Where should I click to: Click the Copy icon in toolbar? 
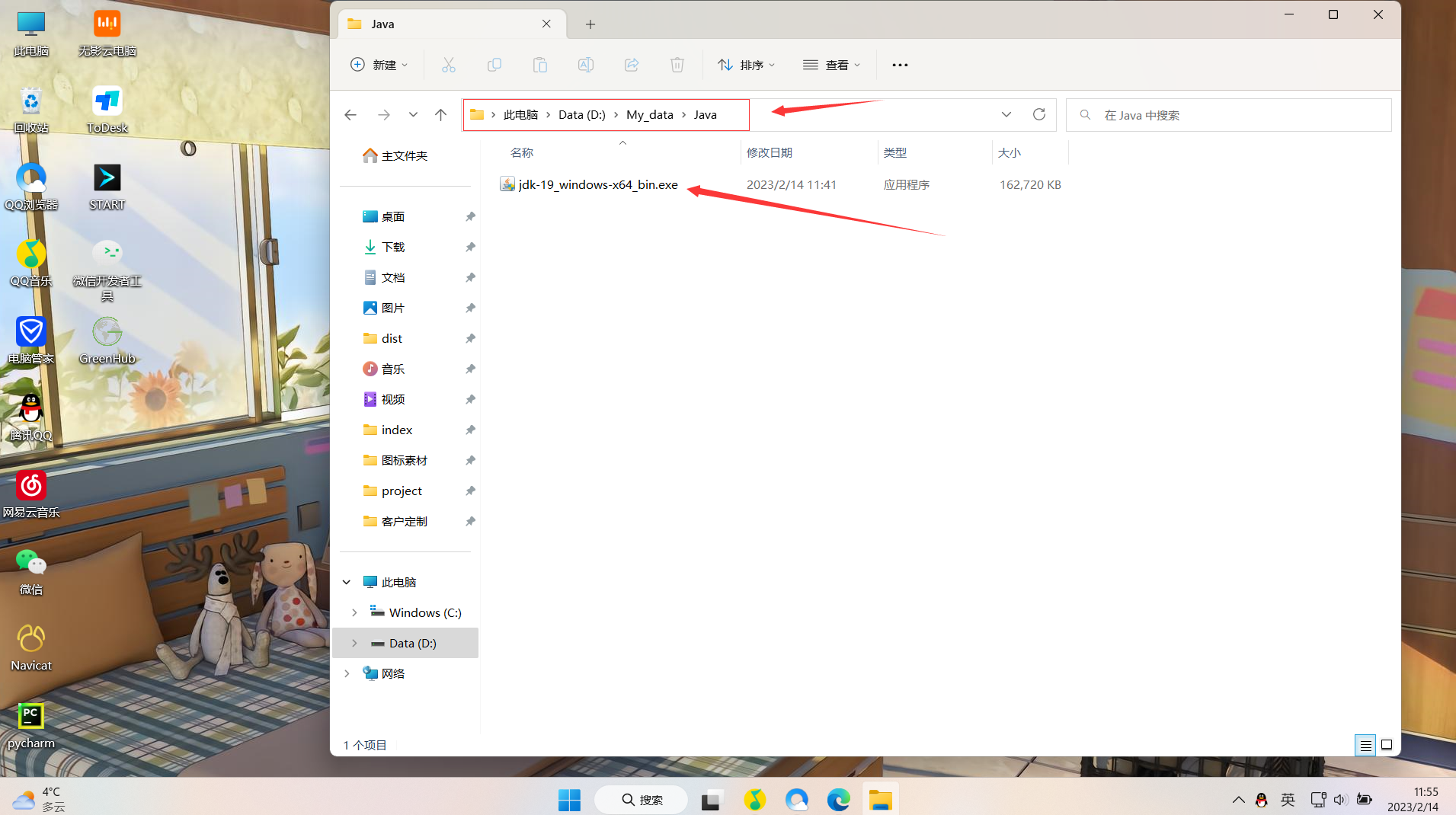coord(494,65)
